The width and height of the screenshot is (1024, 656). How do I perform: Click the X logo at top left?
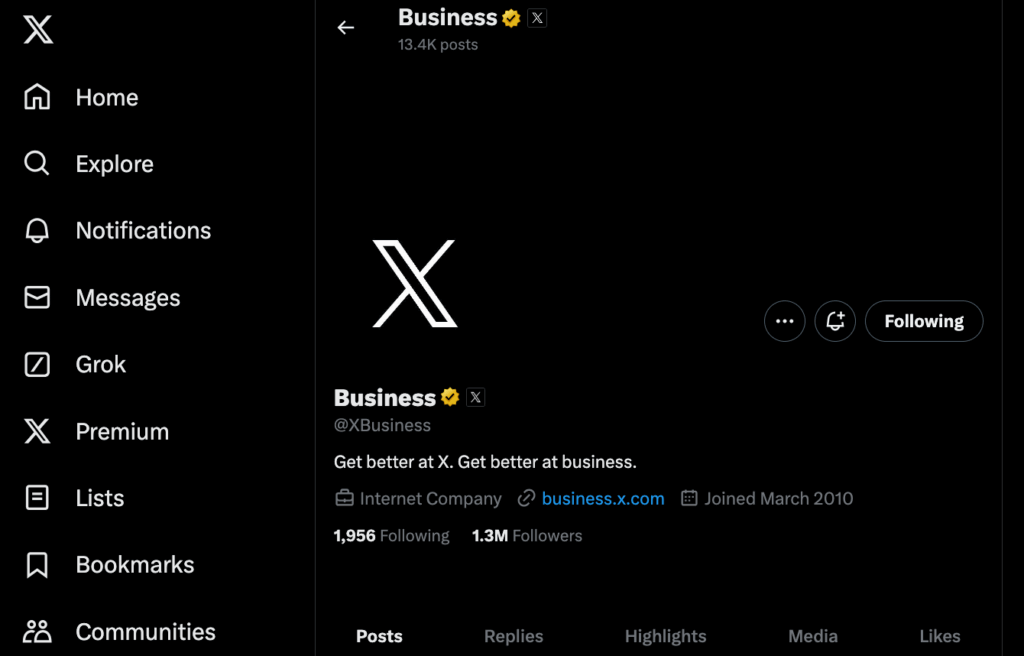pyautogui.click(x=37, y=29)
